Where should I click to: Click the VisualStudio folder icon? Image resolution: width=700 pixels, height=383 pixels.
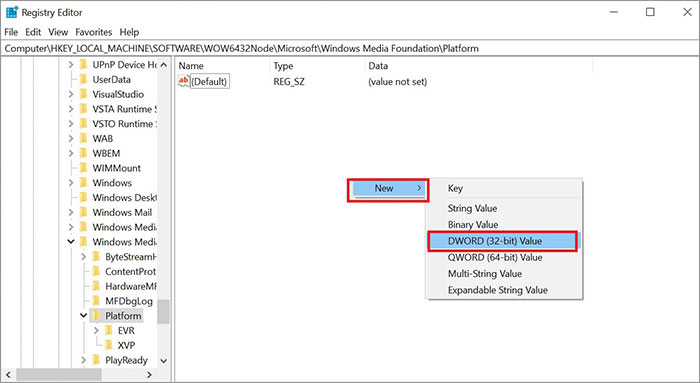point(83,94)
